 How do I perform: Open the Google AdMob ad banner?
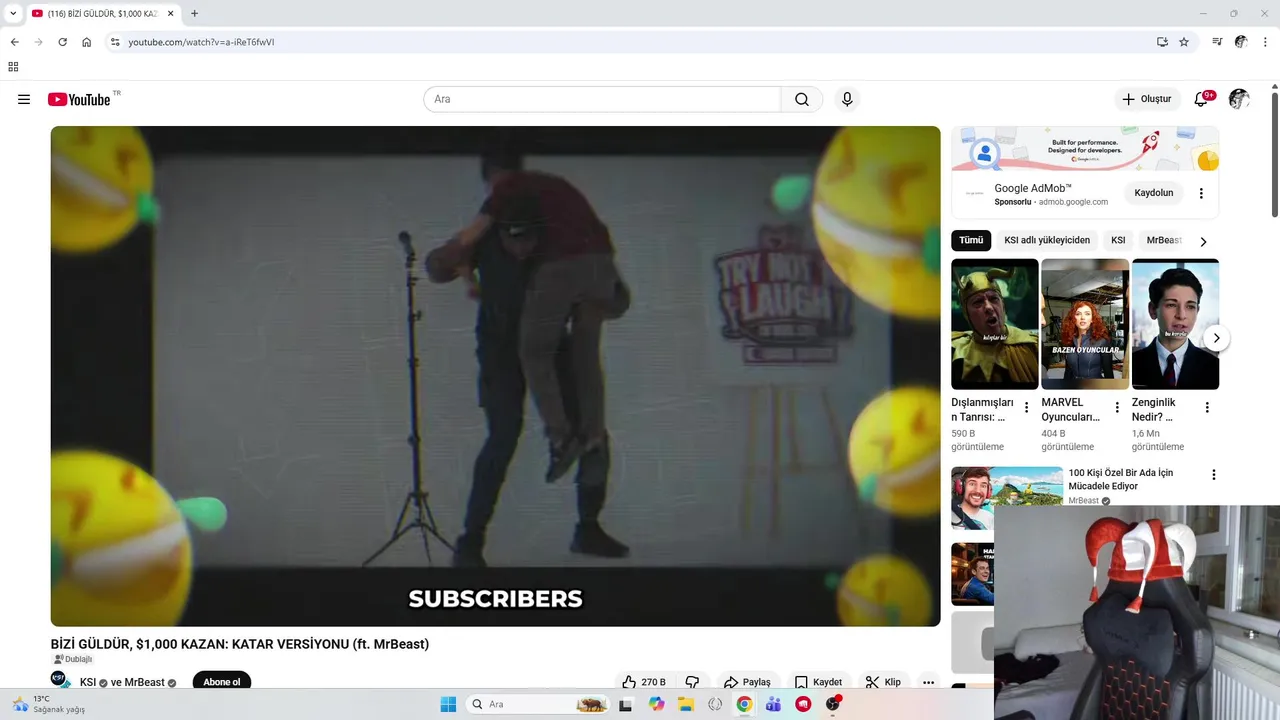[1085, 148]
